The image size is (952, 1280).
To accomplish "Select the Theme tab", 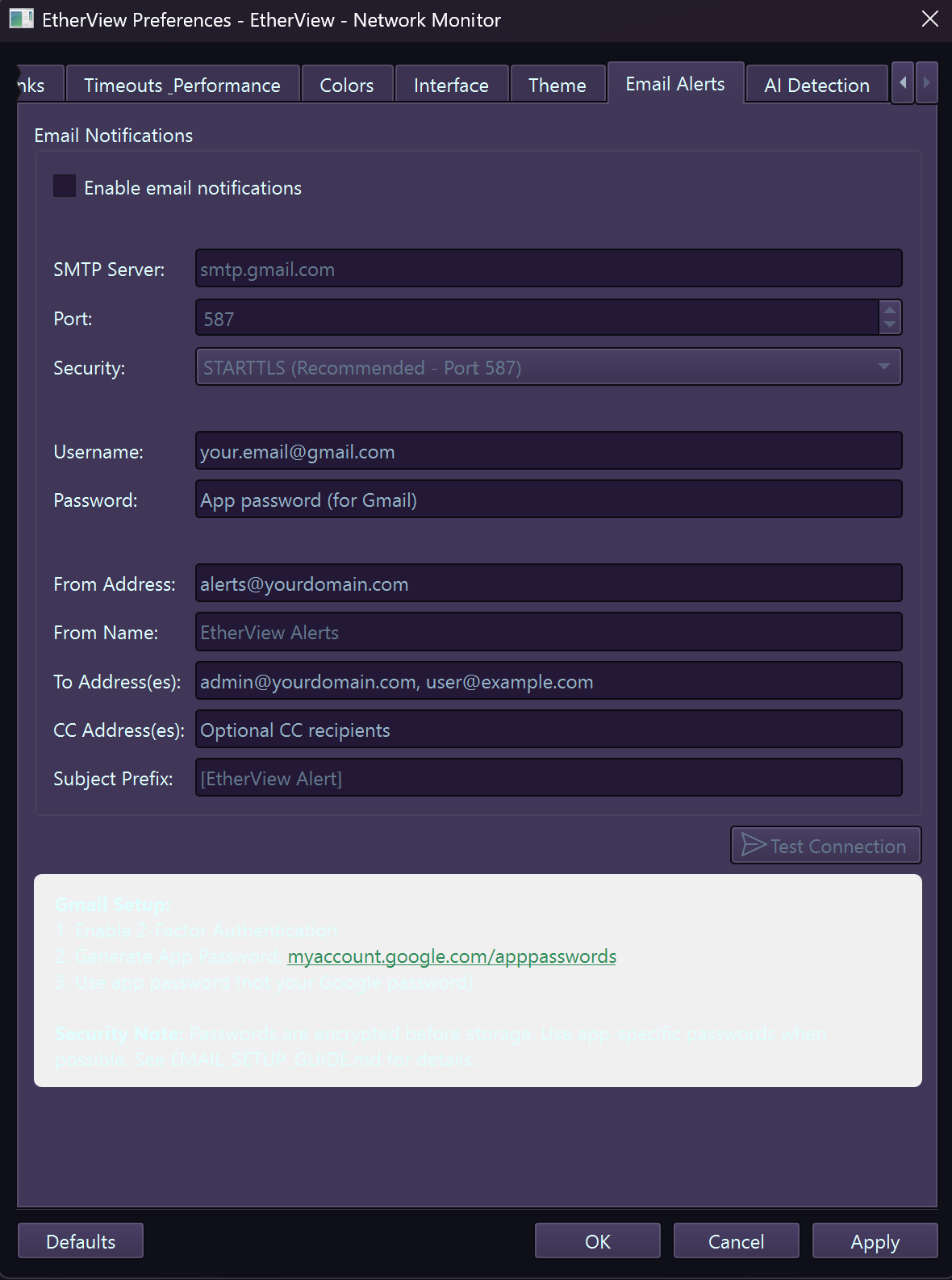I will tap(557, 85).
